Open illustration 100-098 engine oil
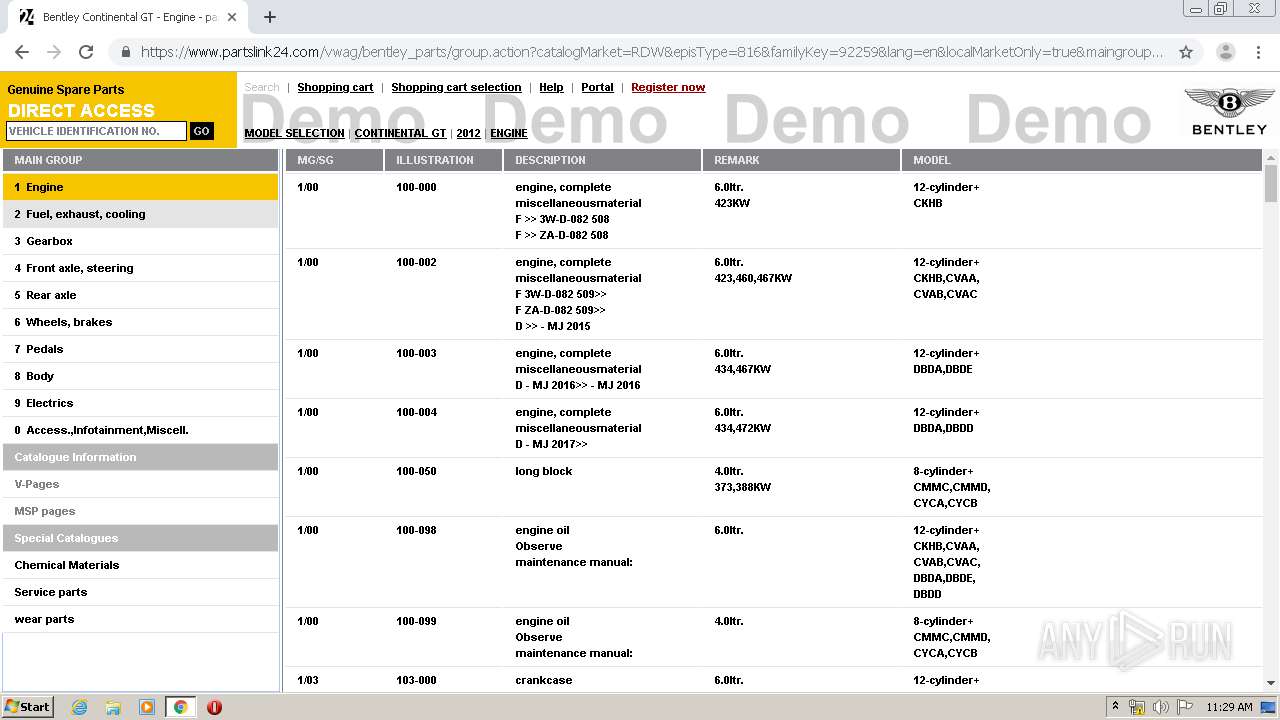Viewport: 1280px width, 720px height. coord(774,562)
